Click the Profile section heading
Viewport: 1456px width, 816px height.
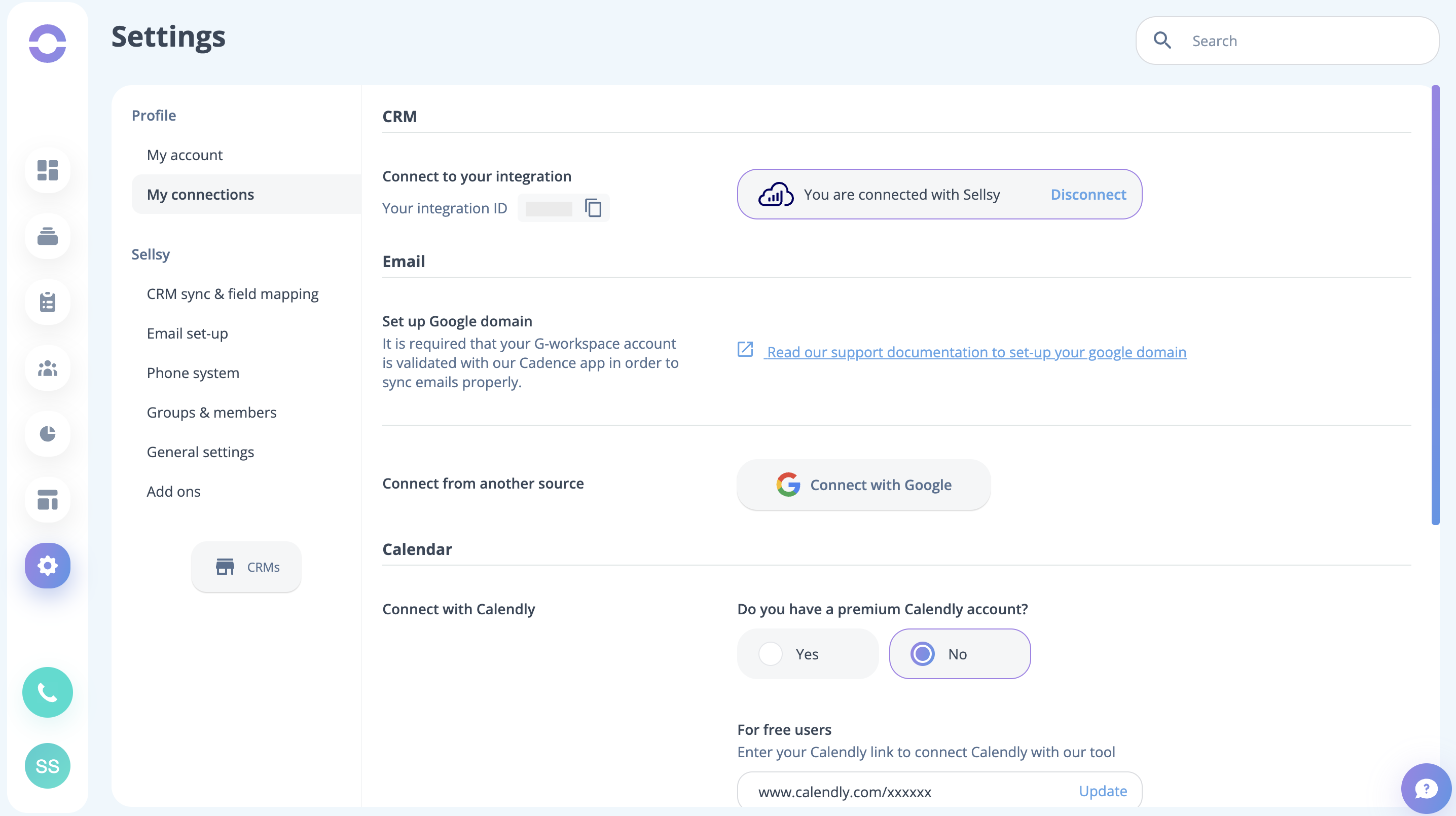click(154, 115)
